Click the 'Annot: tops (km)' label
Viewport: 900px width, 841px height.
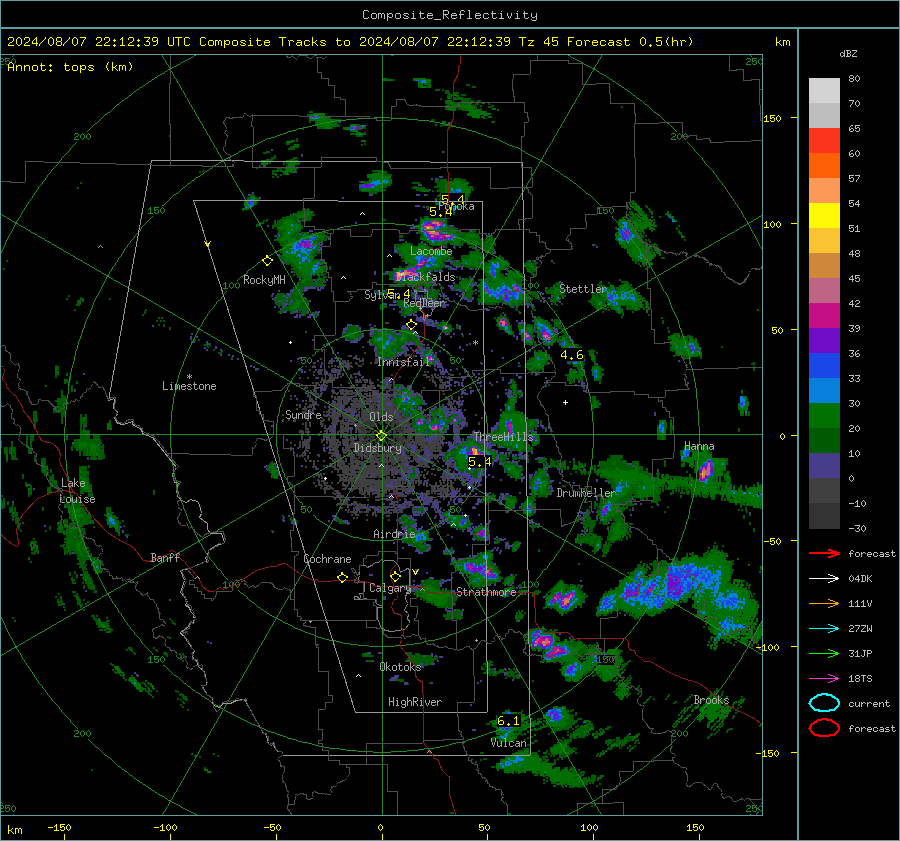(x=70, y=67)
